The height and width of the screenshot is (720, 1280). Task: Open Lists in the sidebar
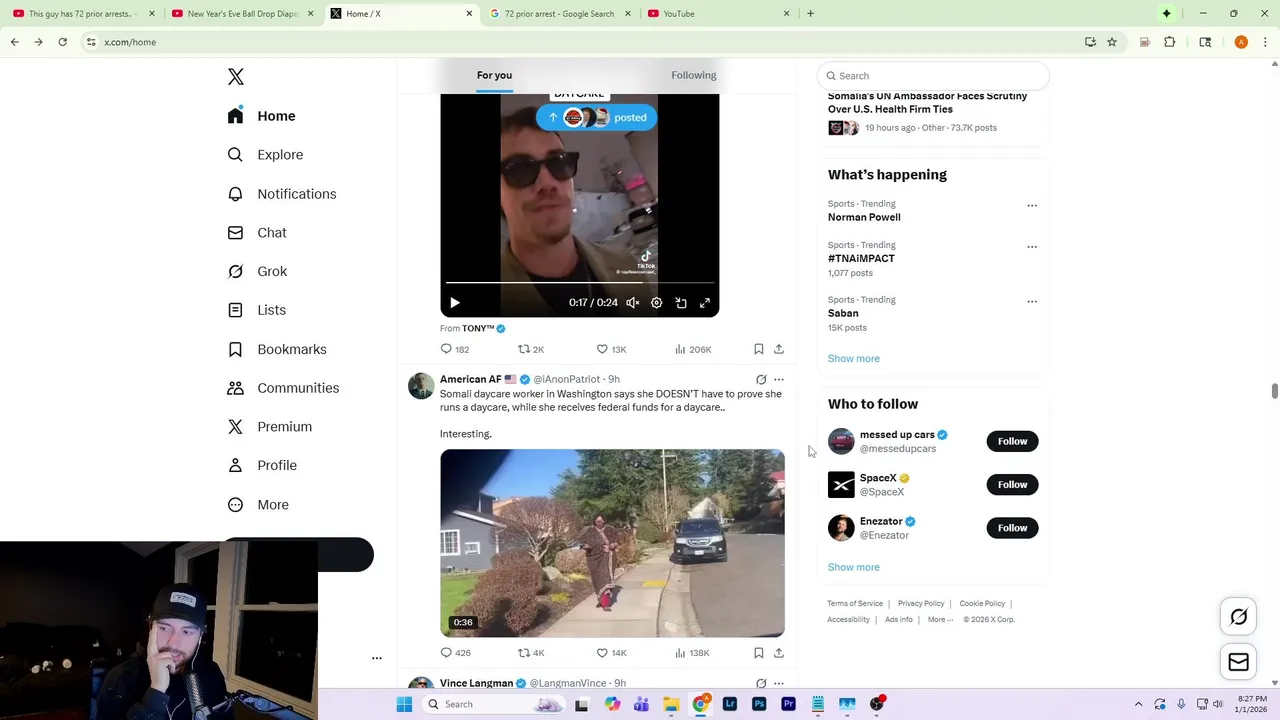coord(256,310)
